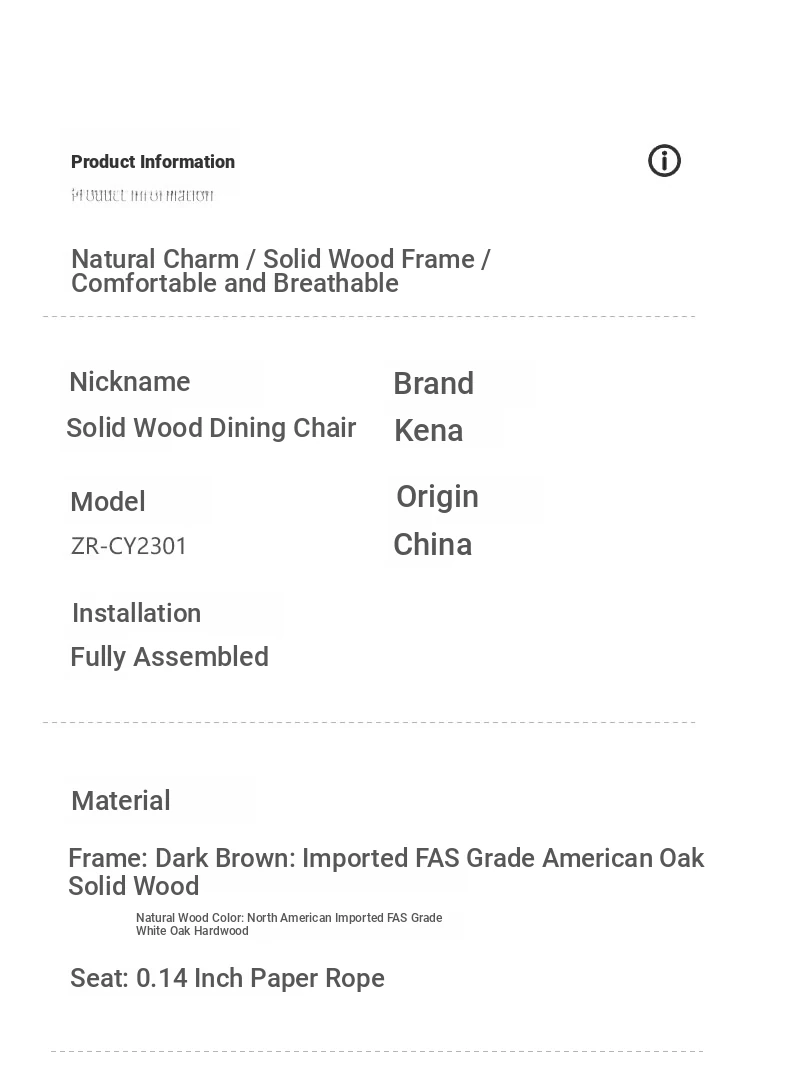Click the Solid Wood Dining Chair value

pyautogui.click(x=211, y=428)
